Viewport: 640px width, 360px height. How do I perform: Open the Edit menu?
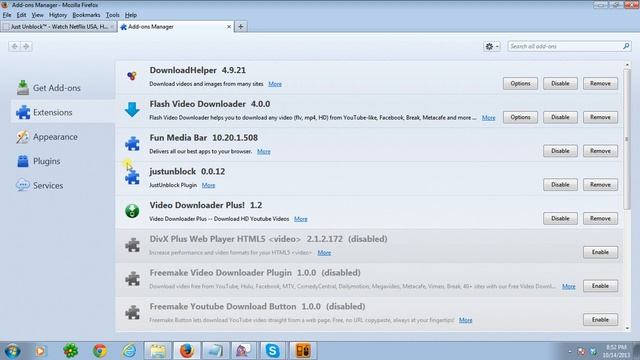pos(21,15)
